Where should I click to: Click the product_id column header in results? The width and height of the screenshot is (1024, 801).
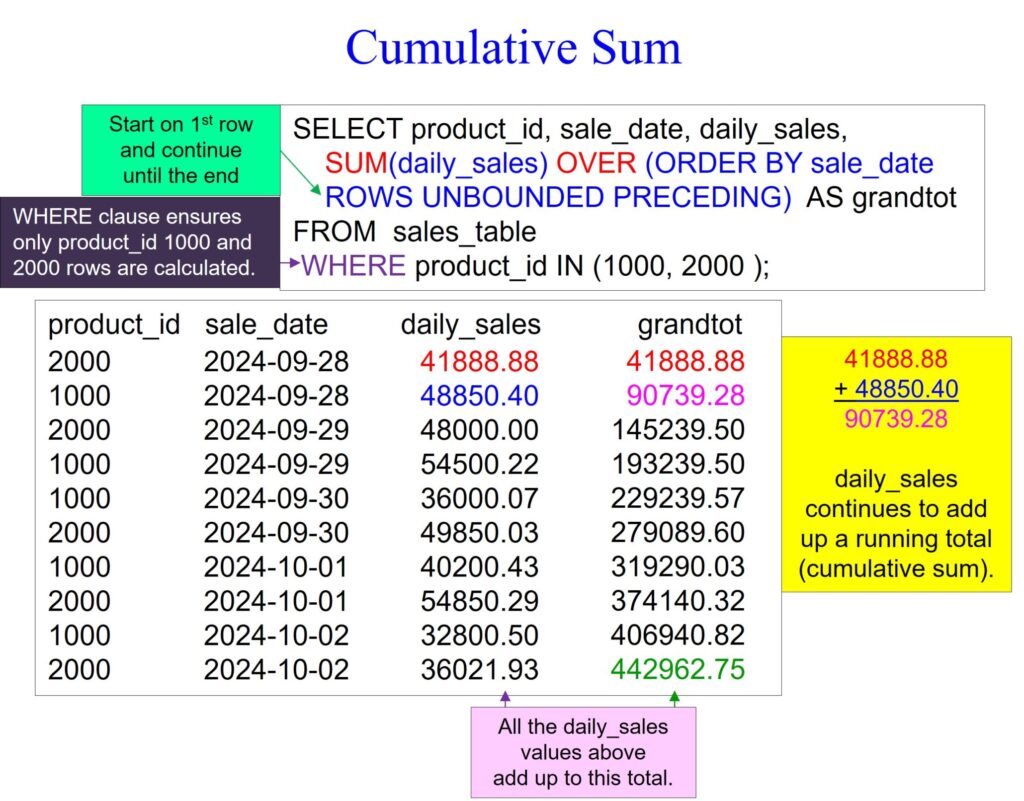pos(114,324)
